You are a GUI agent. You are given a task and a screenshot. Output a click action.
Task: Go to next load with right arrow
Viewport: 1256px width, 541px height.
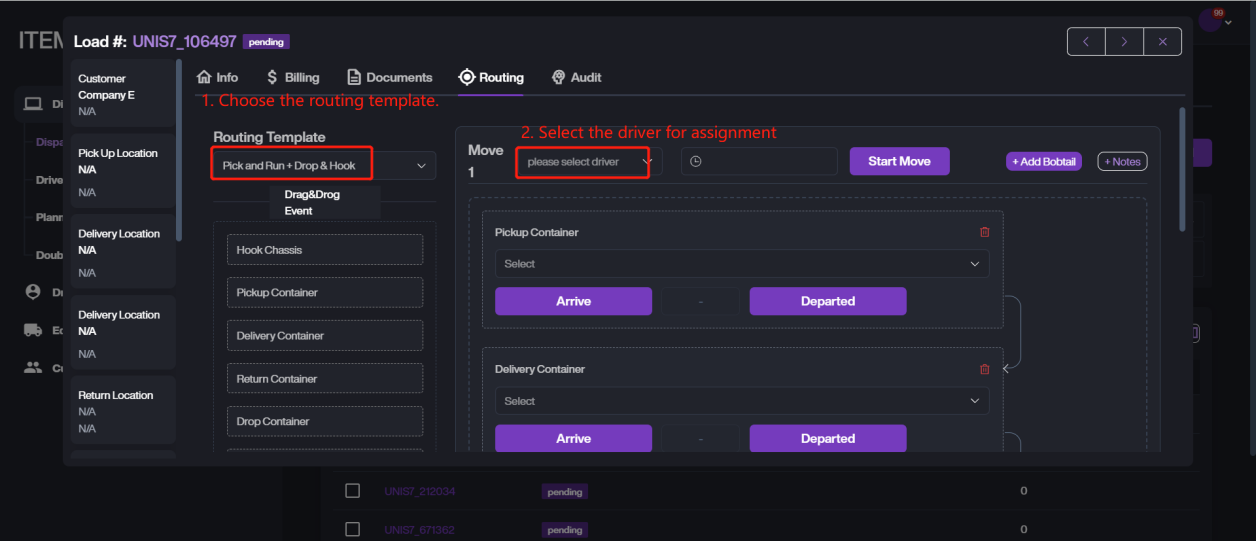click(1124, 42)
